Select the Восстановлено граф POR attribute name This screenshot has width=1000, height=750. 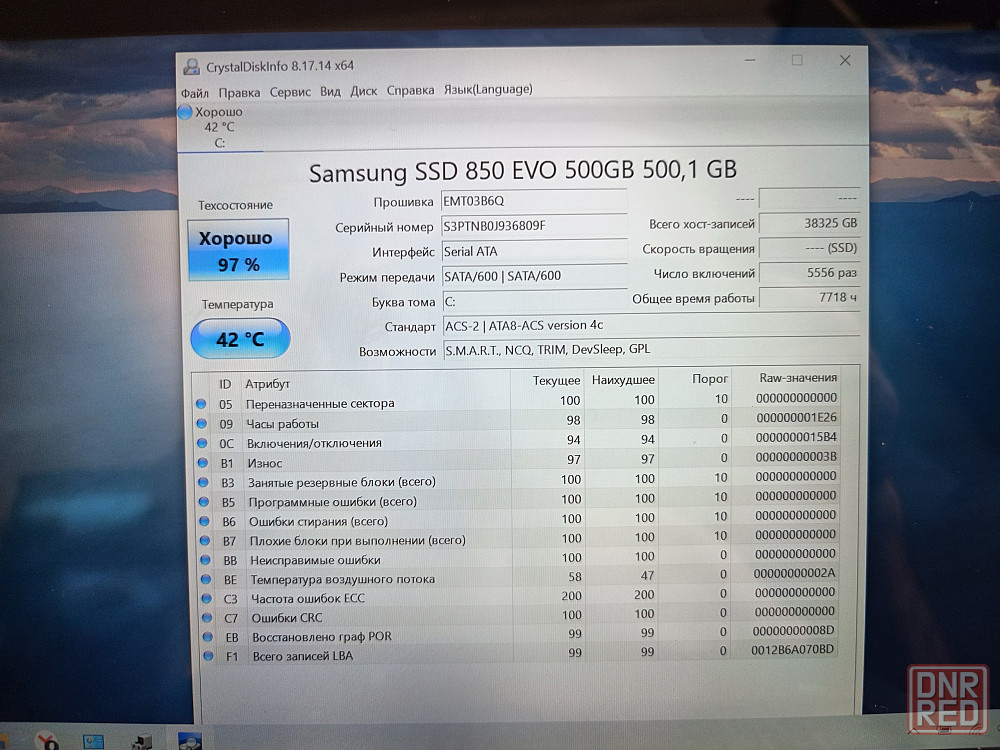click(322, 637)
